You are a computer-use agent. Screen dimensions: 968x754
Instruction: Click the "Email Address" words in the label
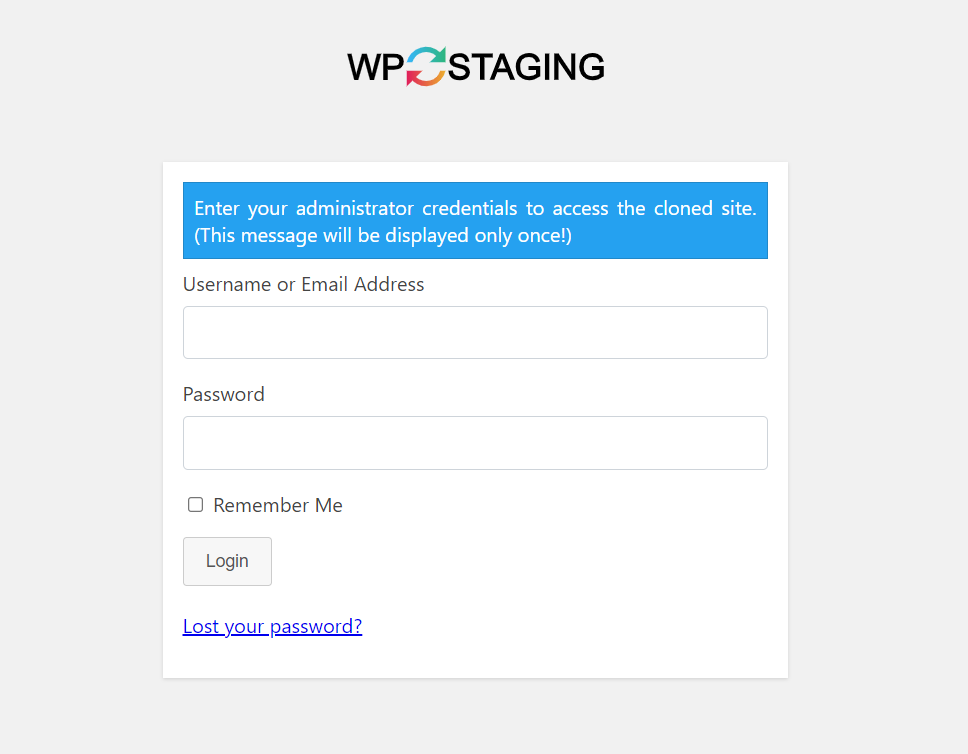[362, 284]
